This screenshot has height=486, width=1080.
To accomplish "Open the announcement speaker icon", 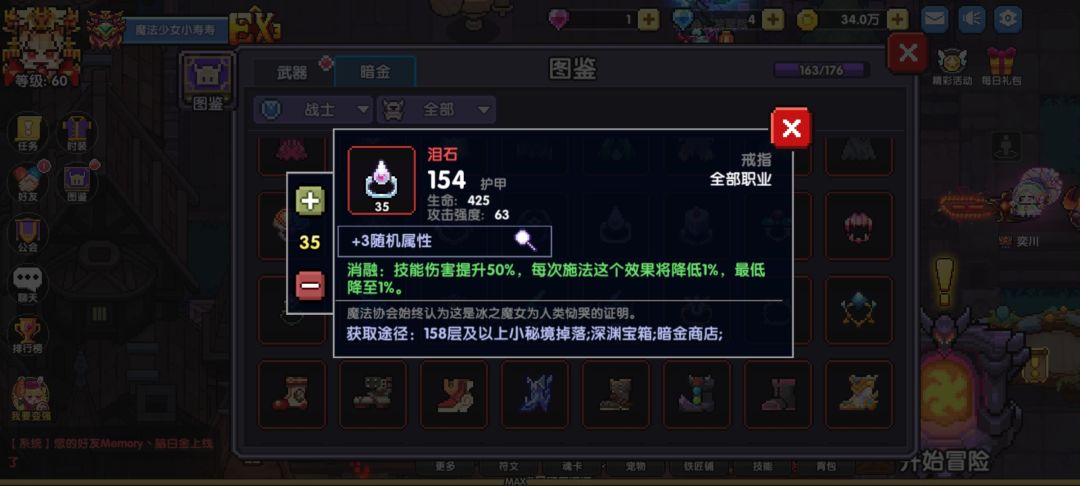I will click(971, 19).
